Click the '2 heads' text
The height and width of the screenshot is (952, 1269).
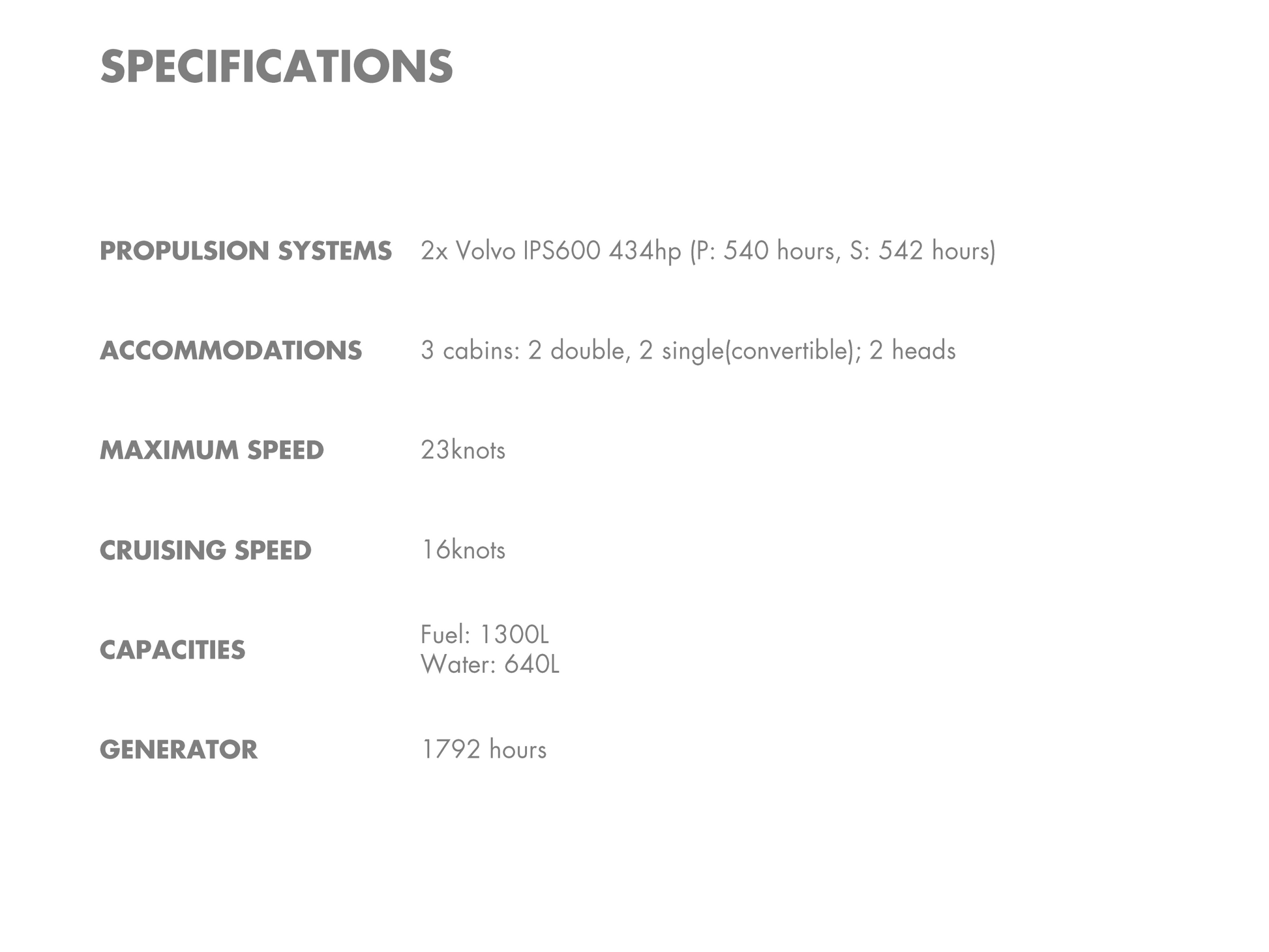[x=912, y=351]
